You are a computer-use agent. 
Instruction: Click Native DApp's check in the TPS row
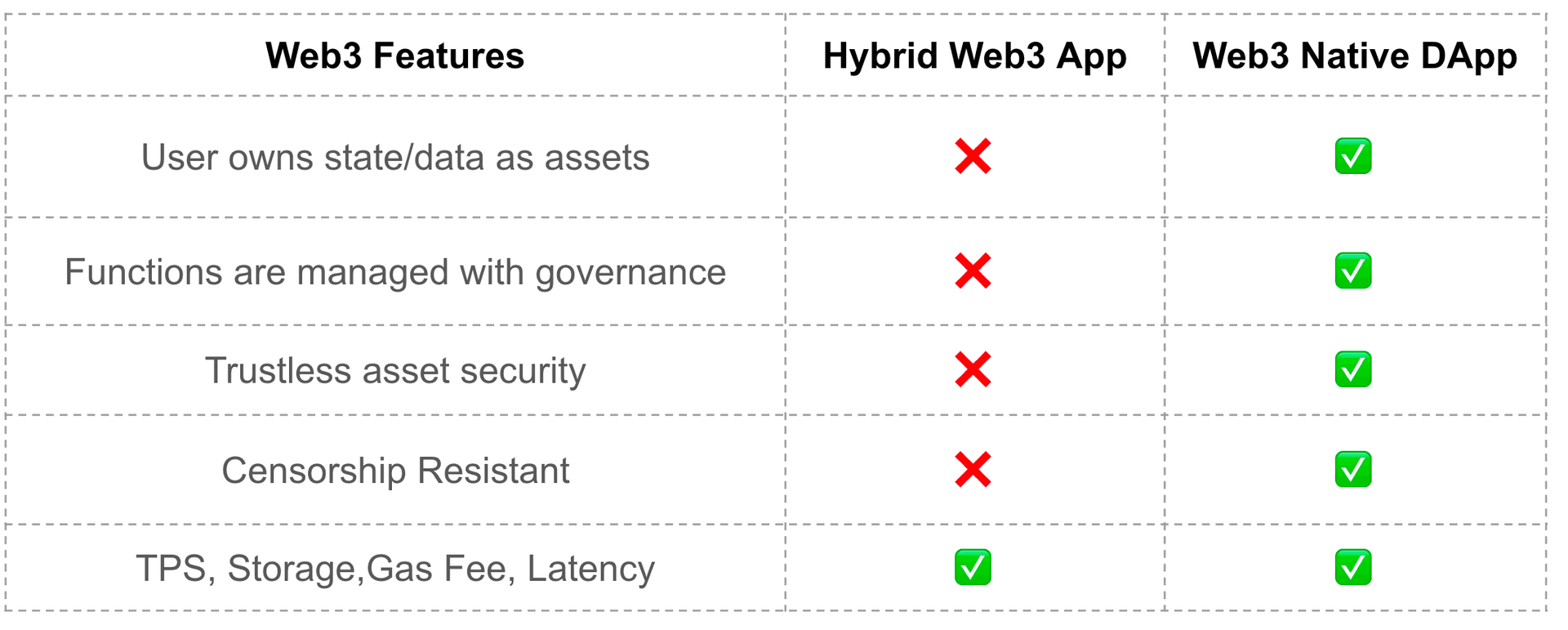(x=1352, y=567)
